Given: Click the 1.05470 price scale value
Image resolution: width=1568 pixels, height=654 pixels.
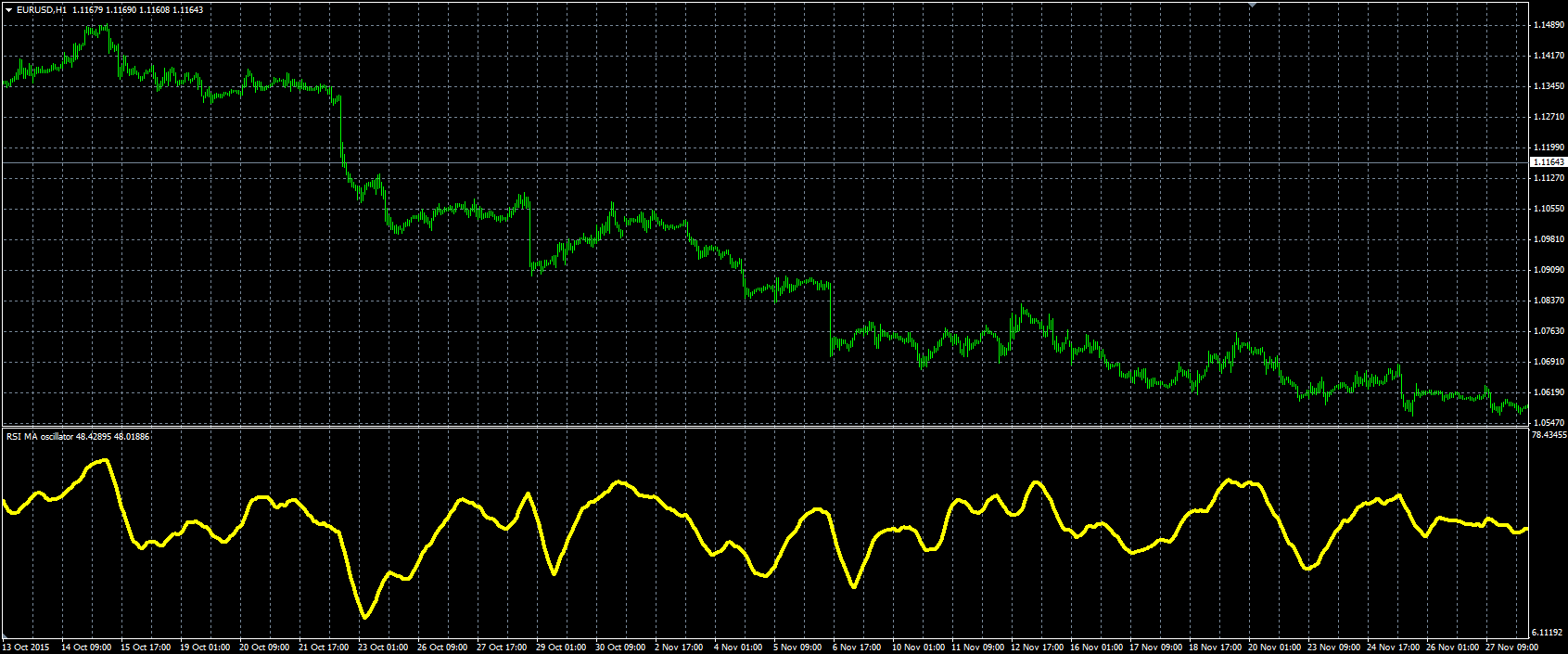Looking at the screenshot, I should click(1549, 423).
